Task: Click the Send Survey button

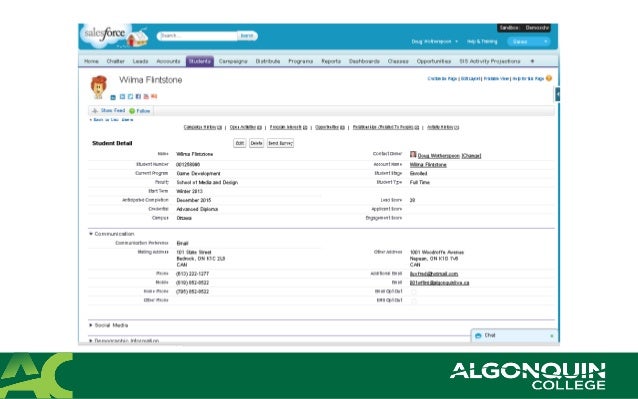Action: 280,143
